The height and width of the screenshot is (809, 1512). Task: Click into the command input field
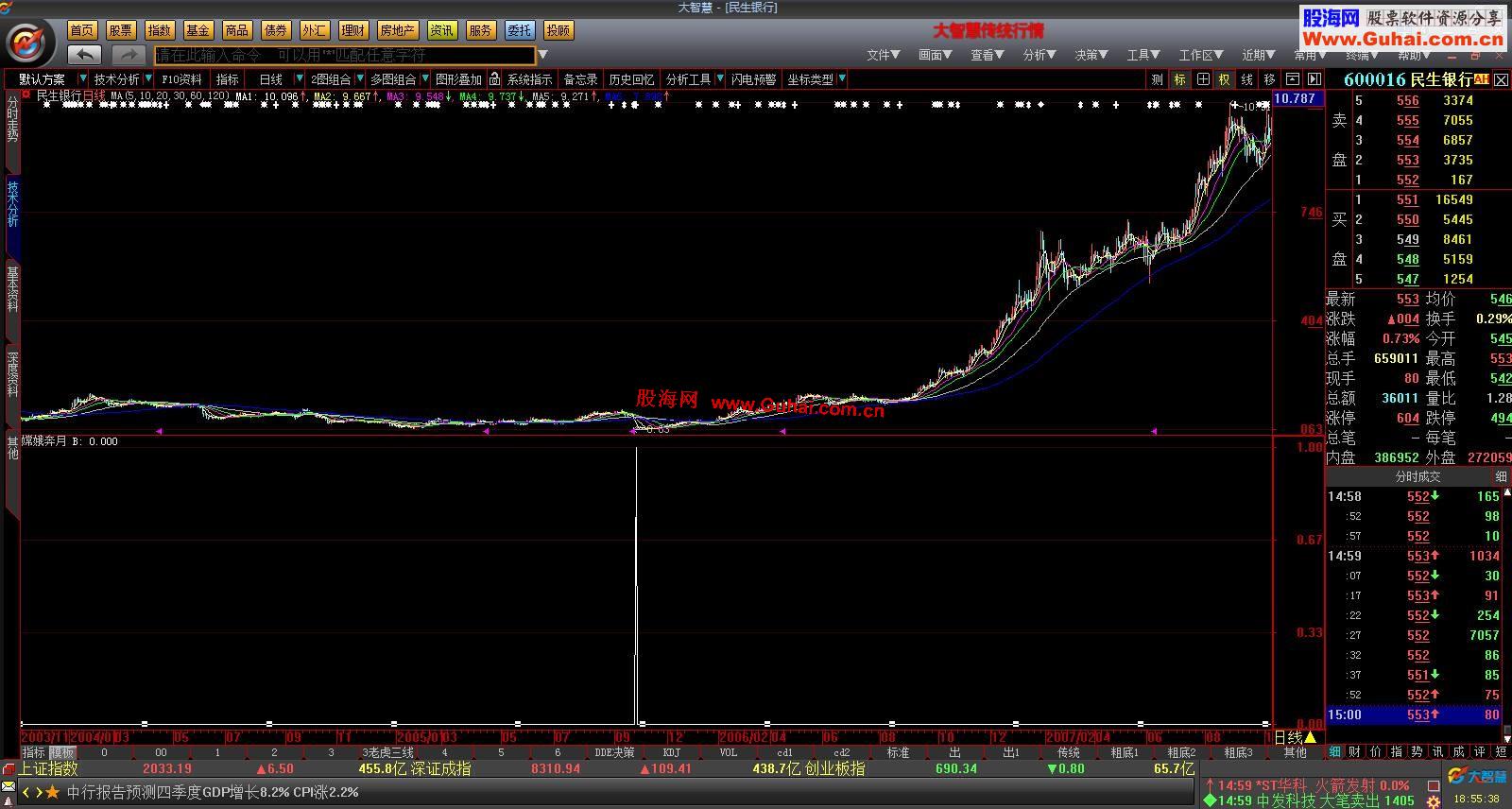[x=346, y=55]
